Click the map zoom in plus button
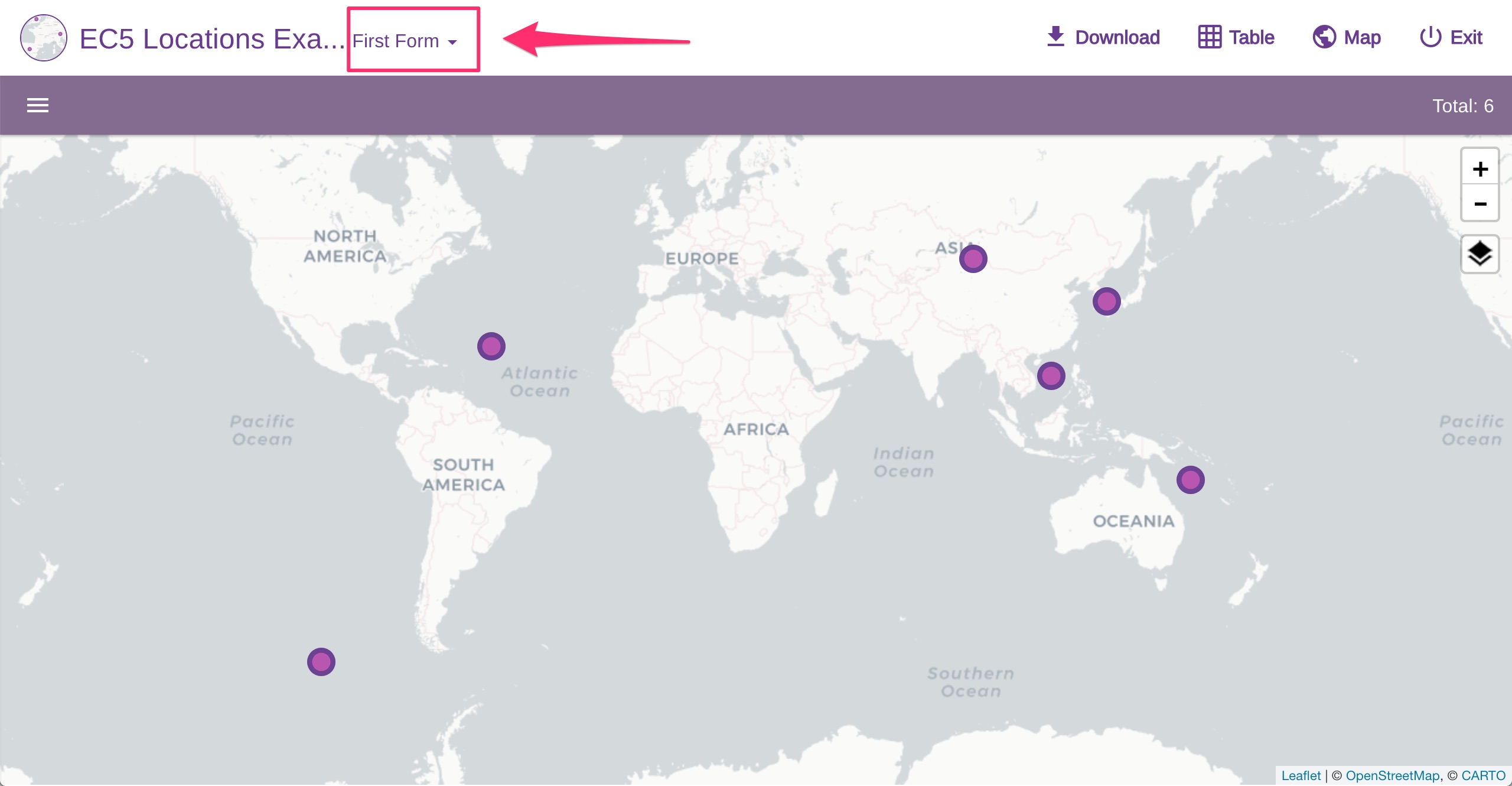1512x786 pixels. coord(1480,169)
